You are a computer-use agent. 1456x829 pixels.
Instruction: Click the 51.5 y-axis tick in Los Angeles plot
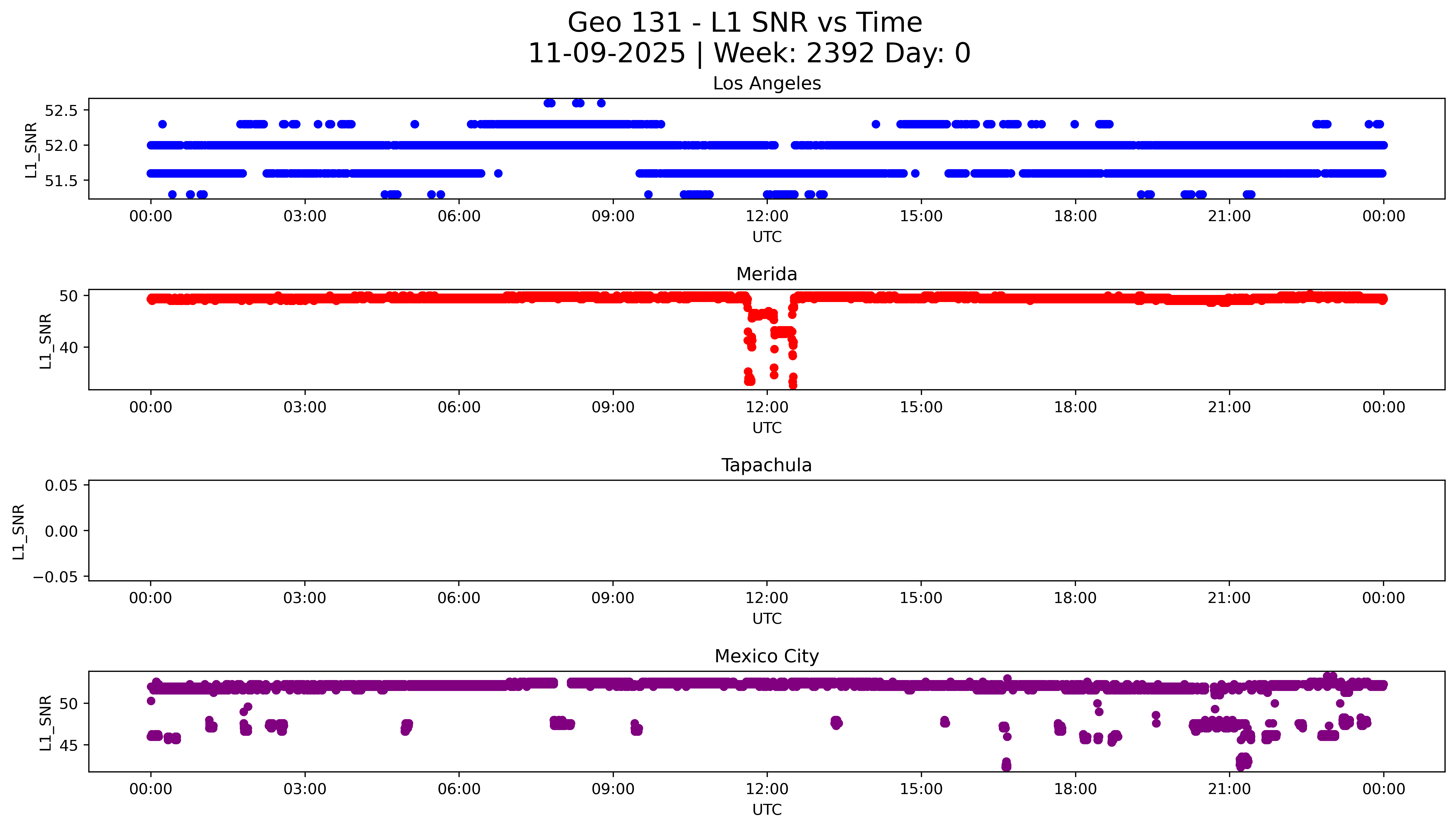tap(60, 181)
